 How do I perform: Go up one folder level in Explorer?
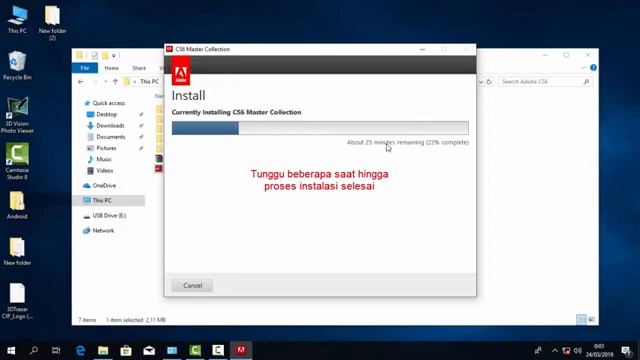click(x=115, y=82)
